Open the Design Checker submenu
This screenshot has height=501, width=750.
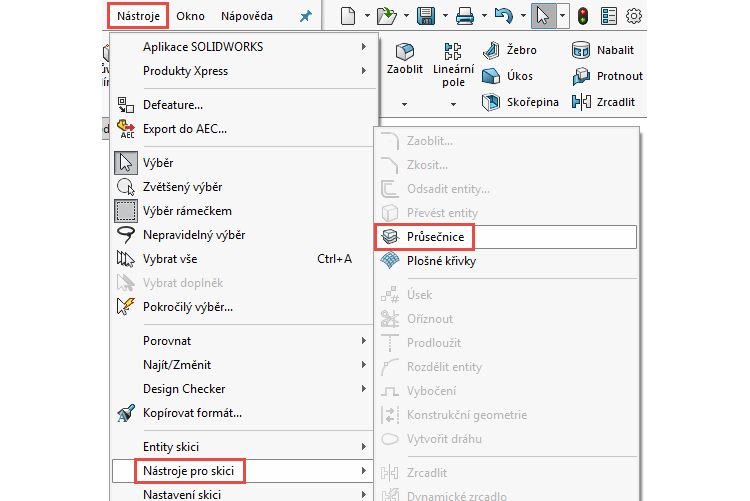click(243, 389)
